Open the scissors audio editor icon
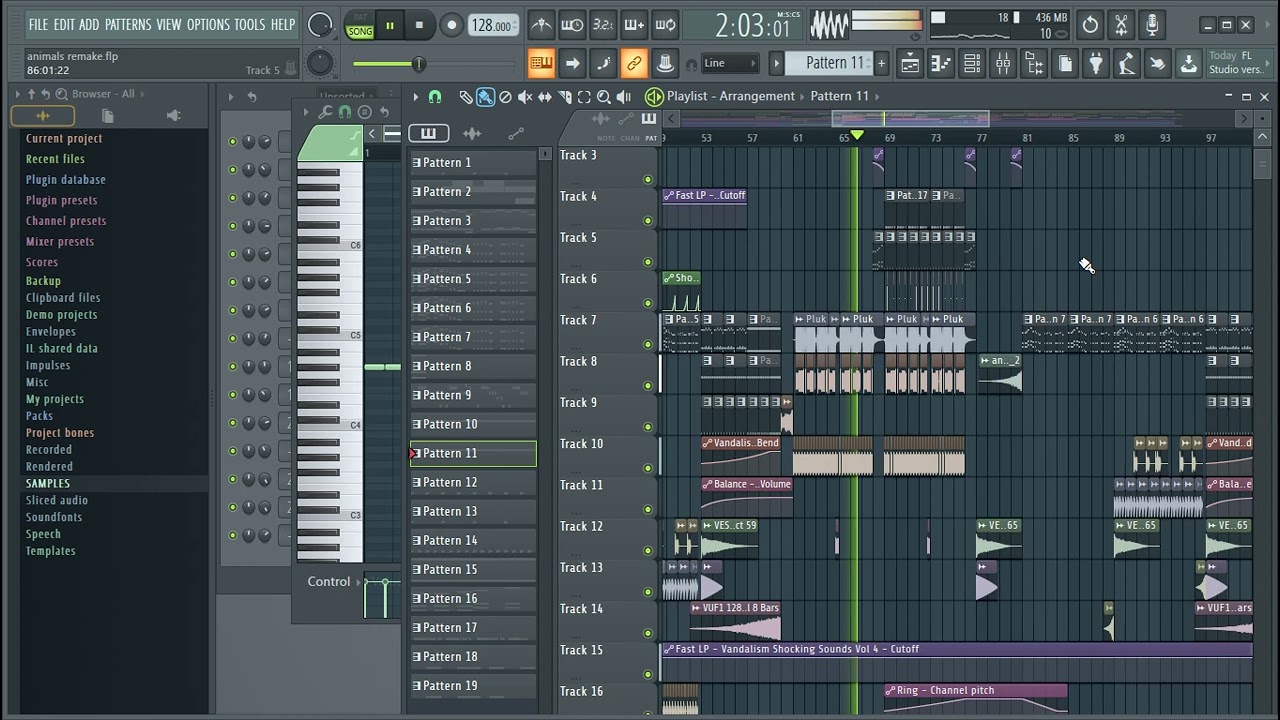 (x=1121, y=25)
